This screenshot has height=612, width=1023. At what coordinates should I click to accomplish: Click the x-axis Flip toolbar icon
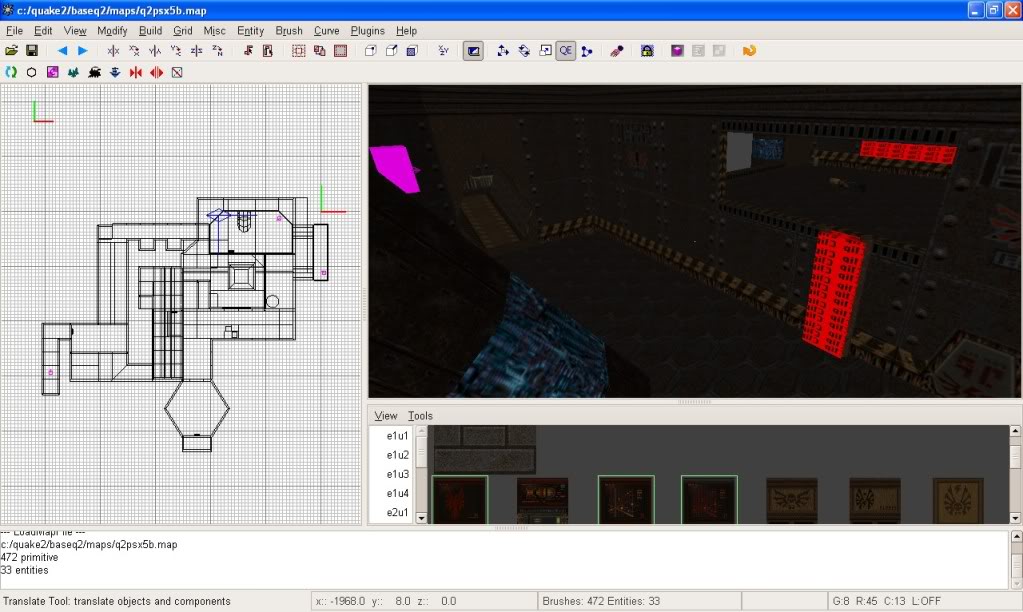click(113, 50)
